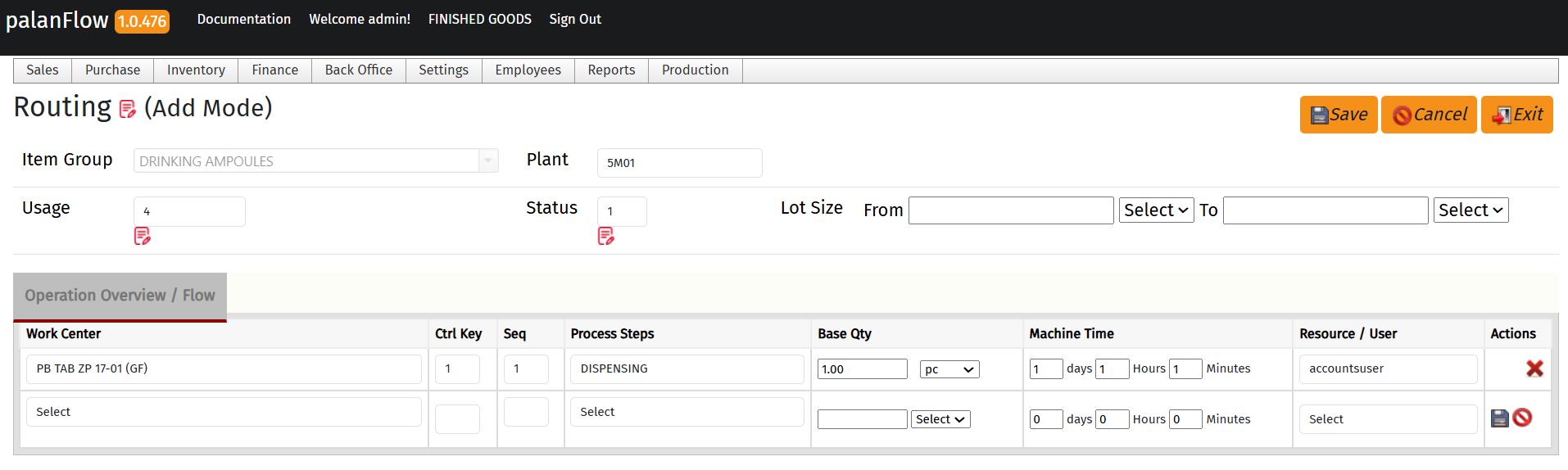Open Lot Size From unit dropdown

[x=1156, y=210]
